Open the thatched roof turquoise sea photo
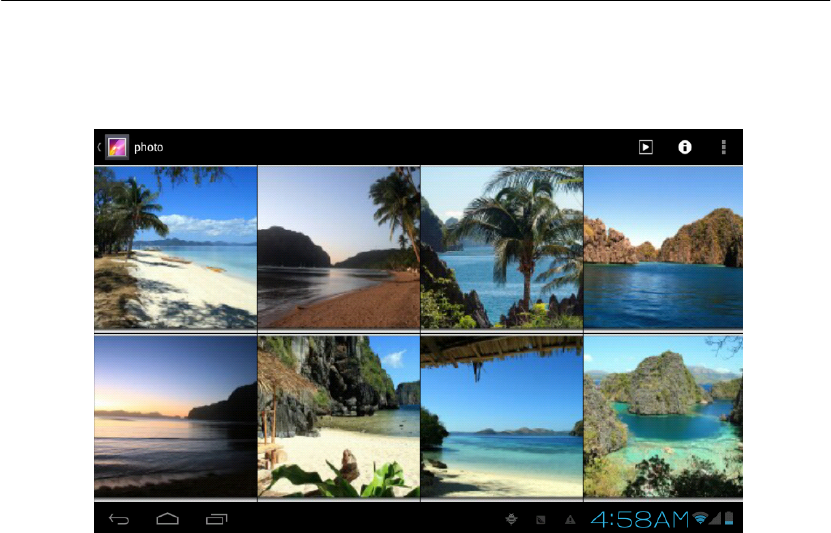The width and height of the screenshot is (831, 533). [x=502, y=416]
